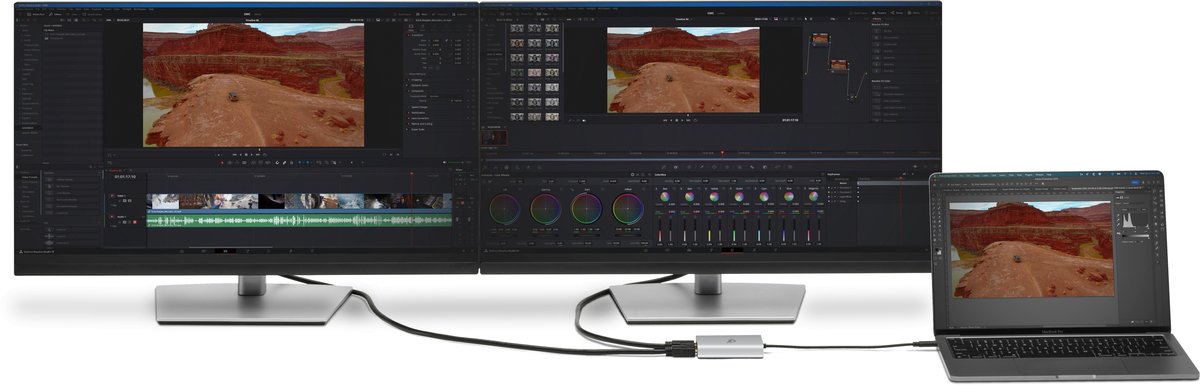Click the Offset color wheel
This screenshot has height=385, width=1200.
pyautogui.click(x=627, y=208)
